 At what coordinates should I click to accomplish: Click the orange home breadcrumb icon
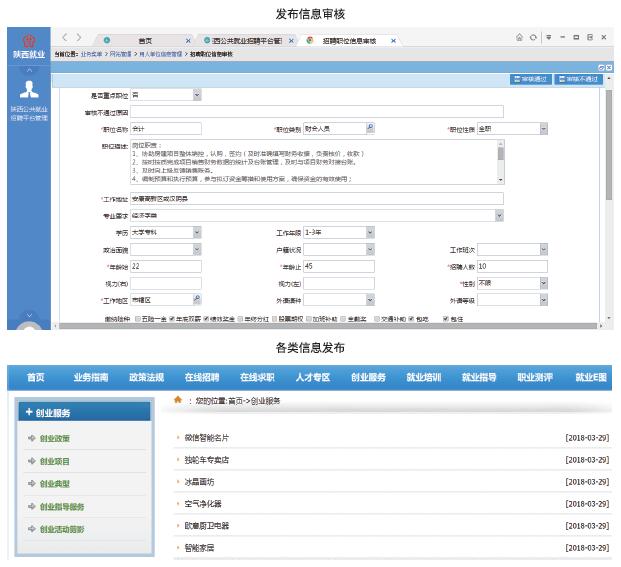[177, 399]
